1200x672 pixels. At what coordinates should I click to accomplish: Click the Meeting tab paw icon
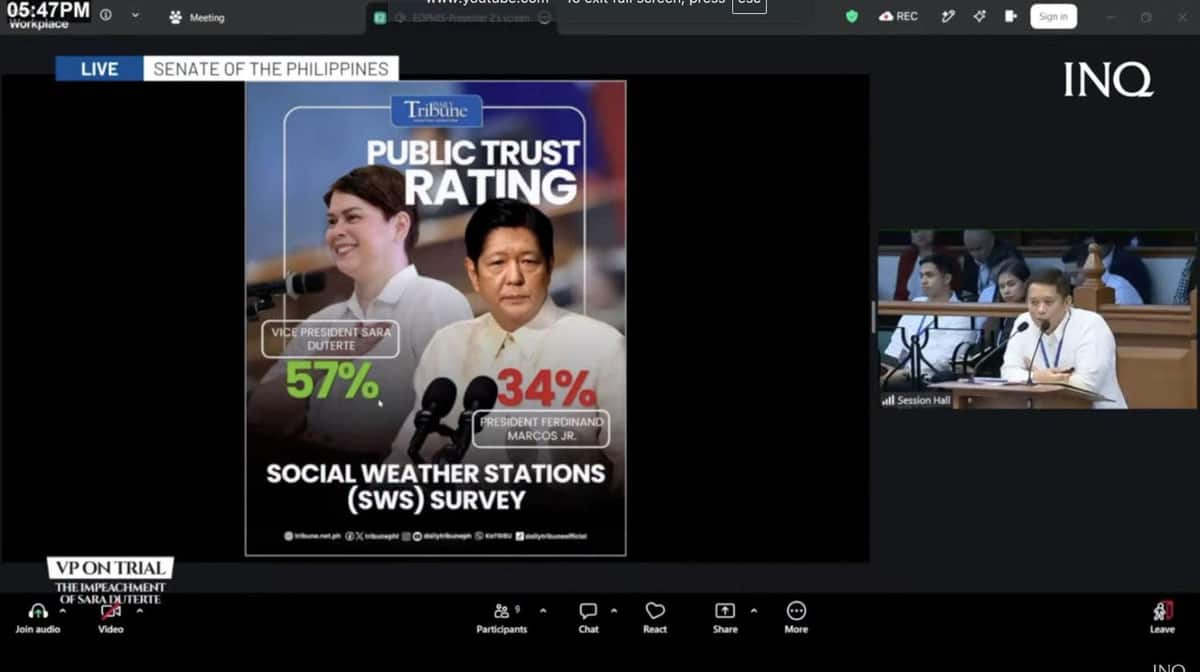click(x=176, y=17)
